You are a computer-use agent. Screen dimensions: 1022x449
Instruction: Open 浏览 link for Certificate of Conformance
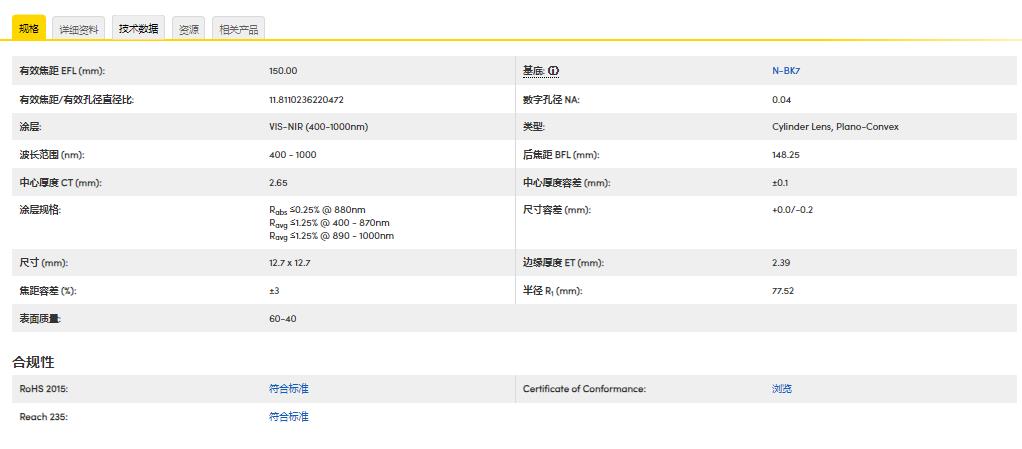pos(781,389)
